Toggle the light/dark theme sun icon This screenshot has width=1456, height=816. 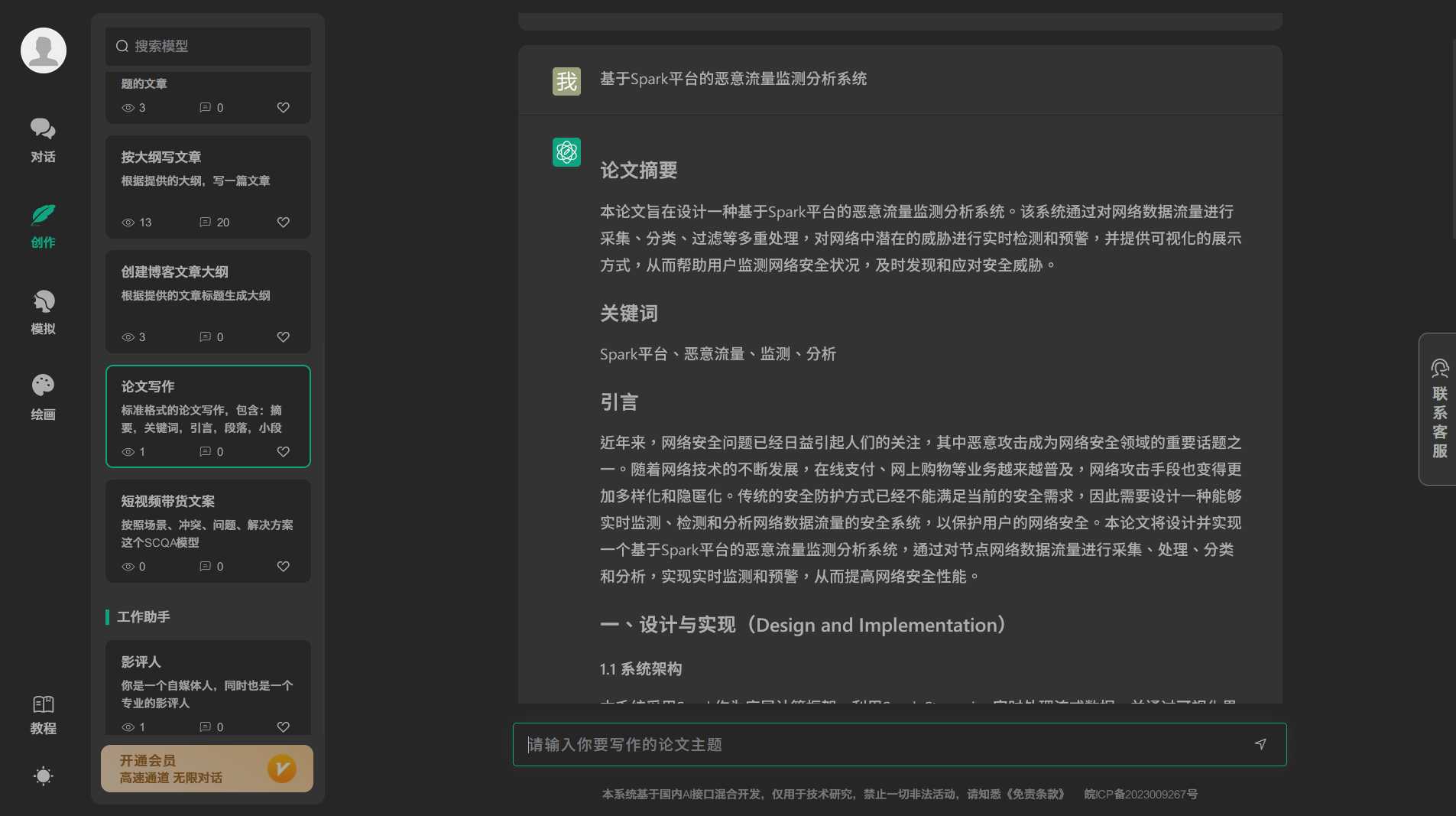(x=43, y=775)
